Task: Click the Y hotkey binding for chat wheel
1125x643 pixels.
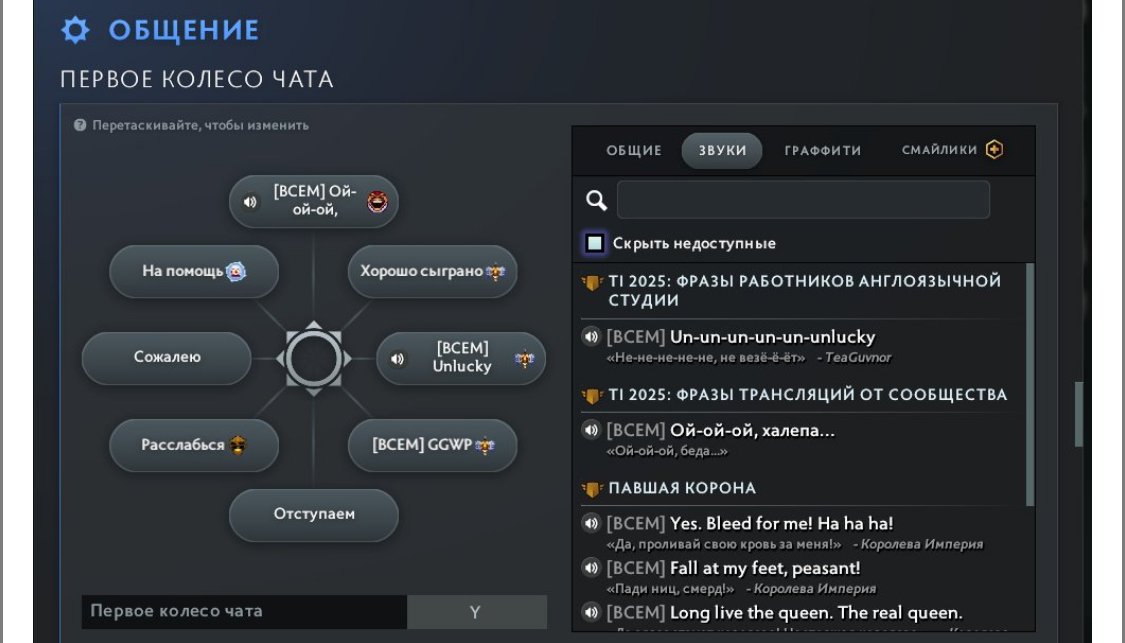Action: pos(476,612)
